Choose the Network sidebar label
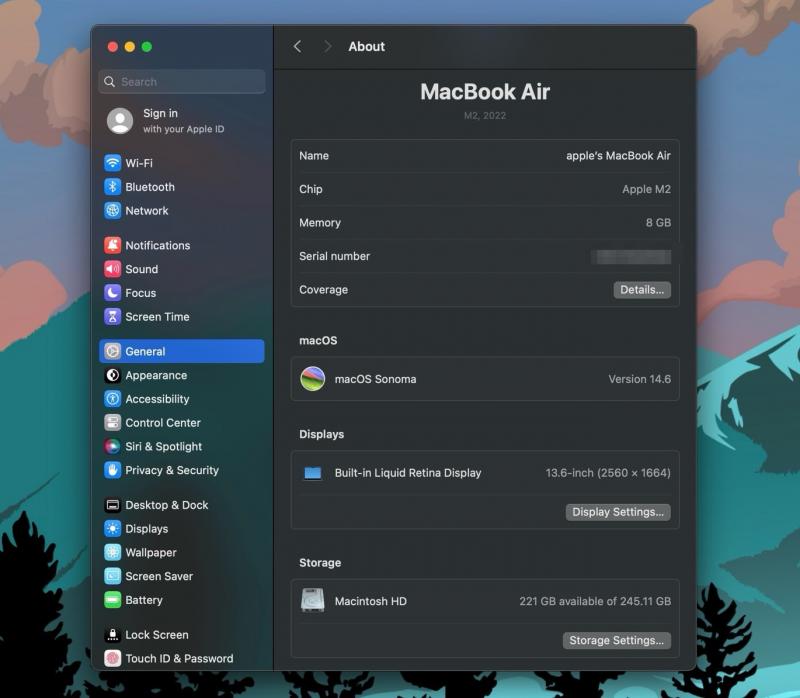This screenshot has width=800, height=698. (147, 211)
